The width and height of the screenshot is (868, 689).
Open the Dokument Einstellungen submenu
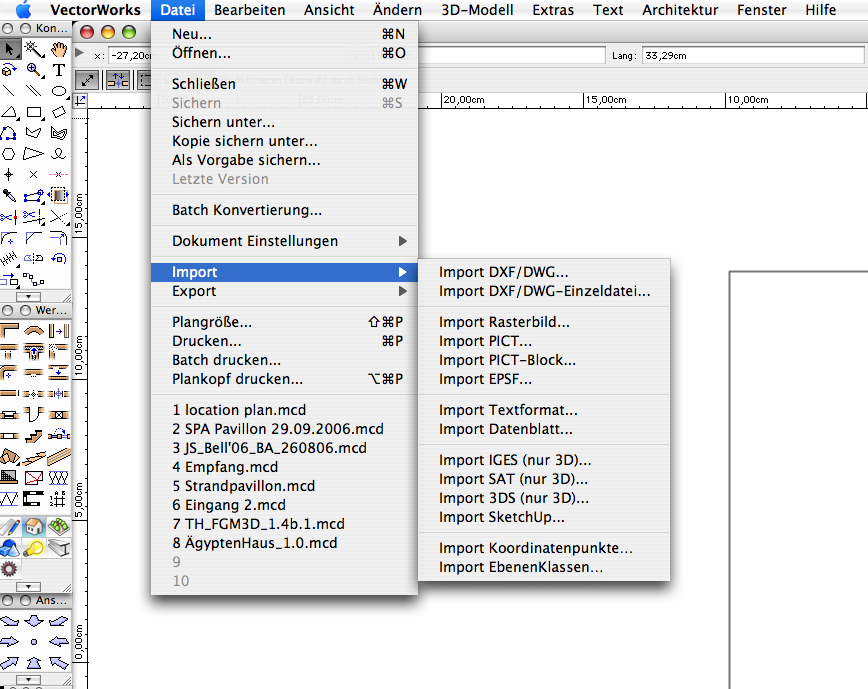[x=284, y=241]
